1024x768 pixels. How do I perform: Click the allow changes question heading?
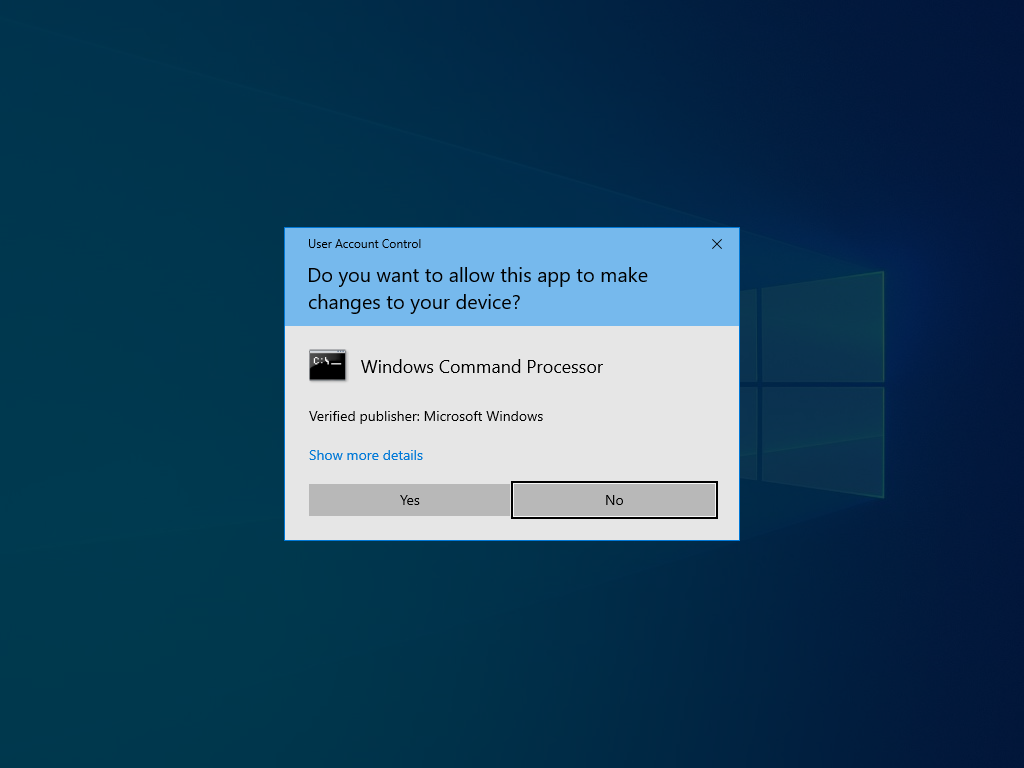coord(477,289)
